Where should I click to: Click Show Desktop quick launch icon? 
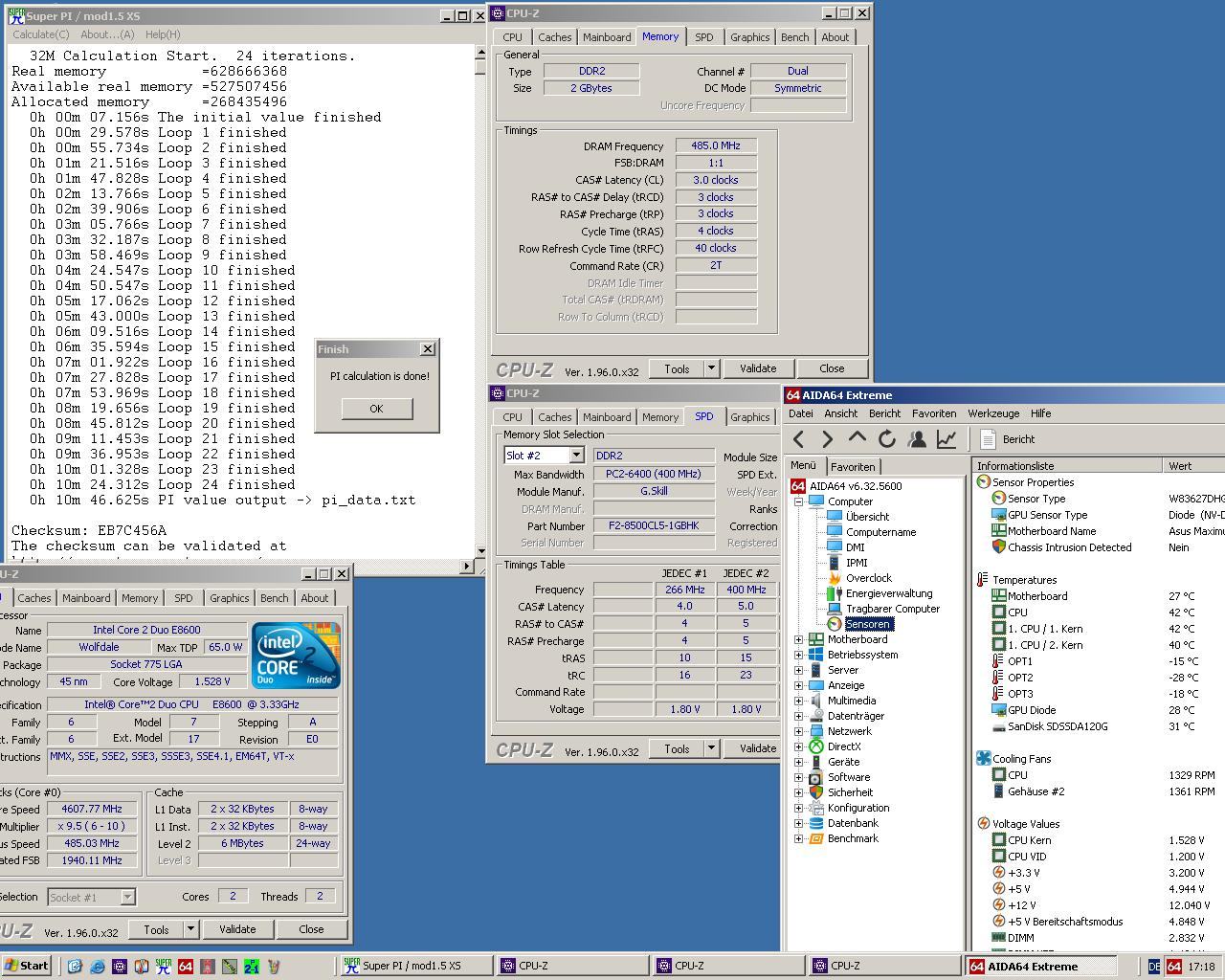[x=76, y=967]
